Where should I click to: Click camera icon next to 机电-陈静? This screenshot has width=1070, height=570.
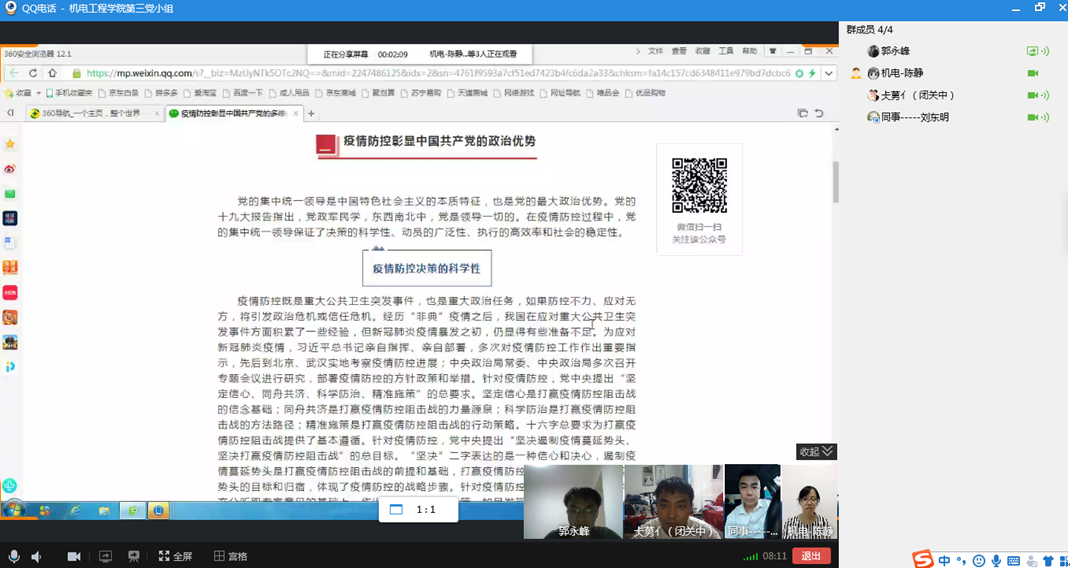click(1033, 73)
